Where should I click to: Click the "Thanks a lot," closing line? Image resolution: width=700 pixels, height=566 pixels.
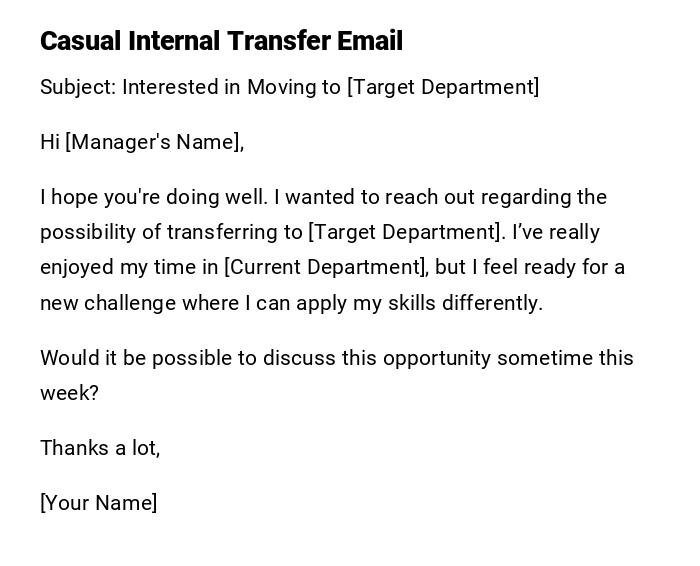[100, 448]
